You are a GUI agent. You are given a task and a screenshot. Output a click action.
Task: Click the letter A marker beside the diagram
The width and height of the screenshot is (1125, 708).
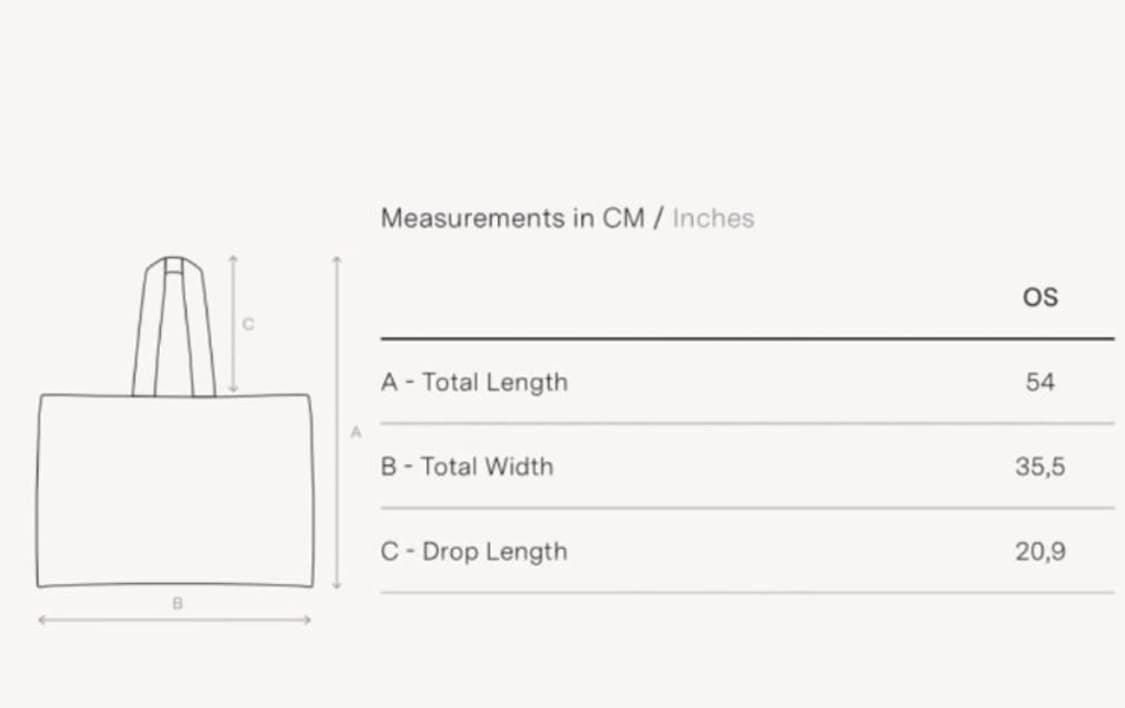click(356, 433)
